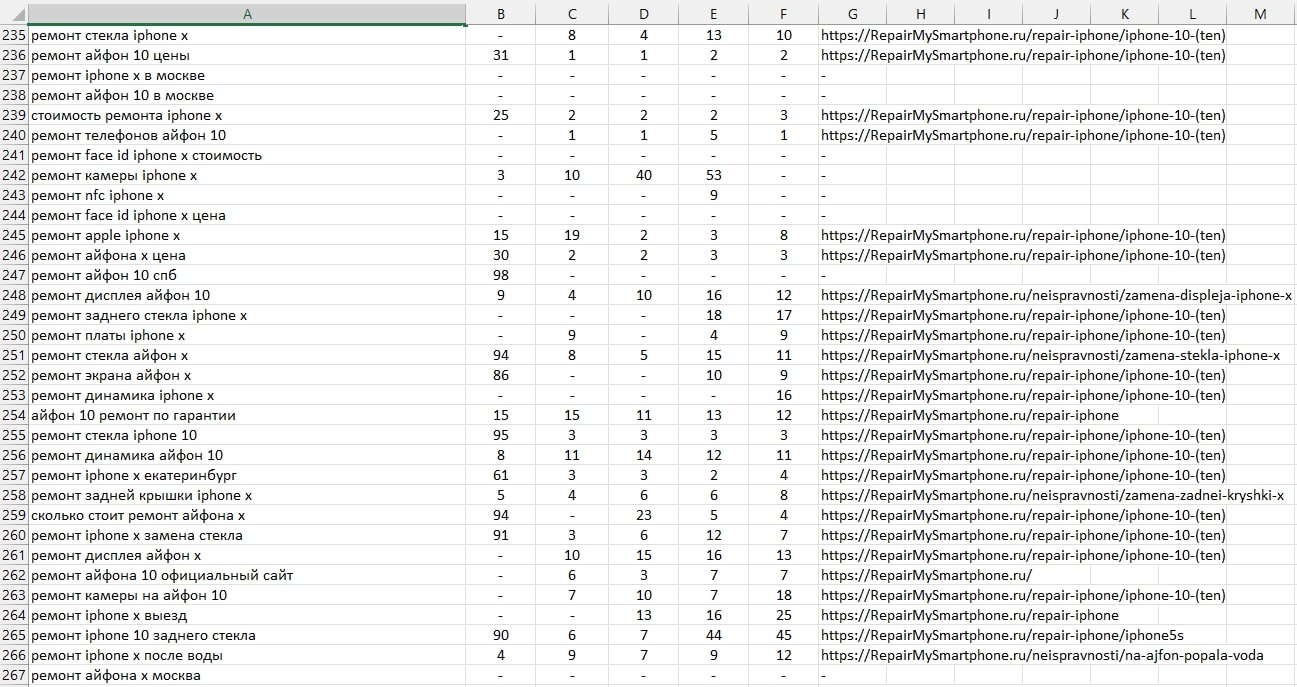This screenshot has height=687, width=1297.
Task: Click cell 'ремонт камеры на айфон 10'
Action: 247,595
